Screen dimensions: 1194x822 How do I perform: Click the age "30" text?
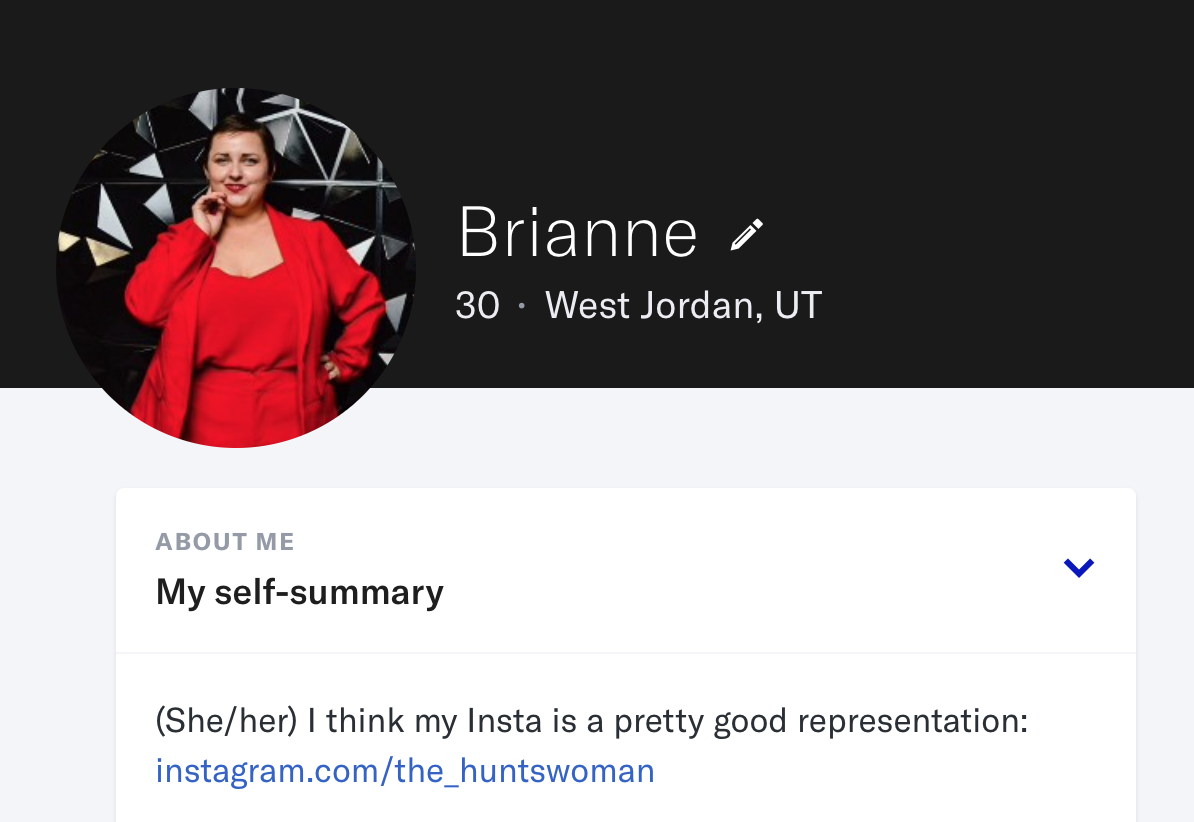(477, 306)
